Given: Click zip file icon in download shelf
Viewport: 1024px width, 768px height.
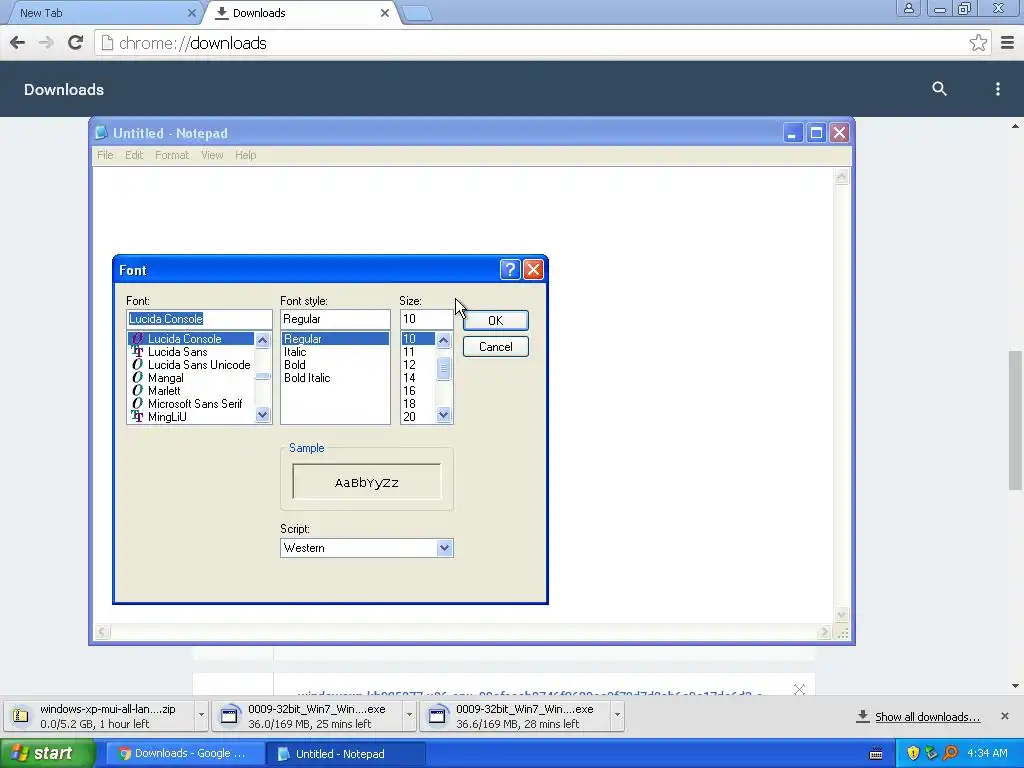Looking at the screenshot, I should (20, 716).
